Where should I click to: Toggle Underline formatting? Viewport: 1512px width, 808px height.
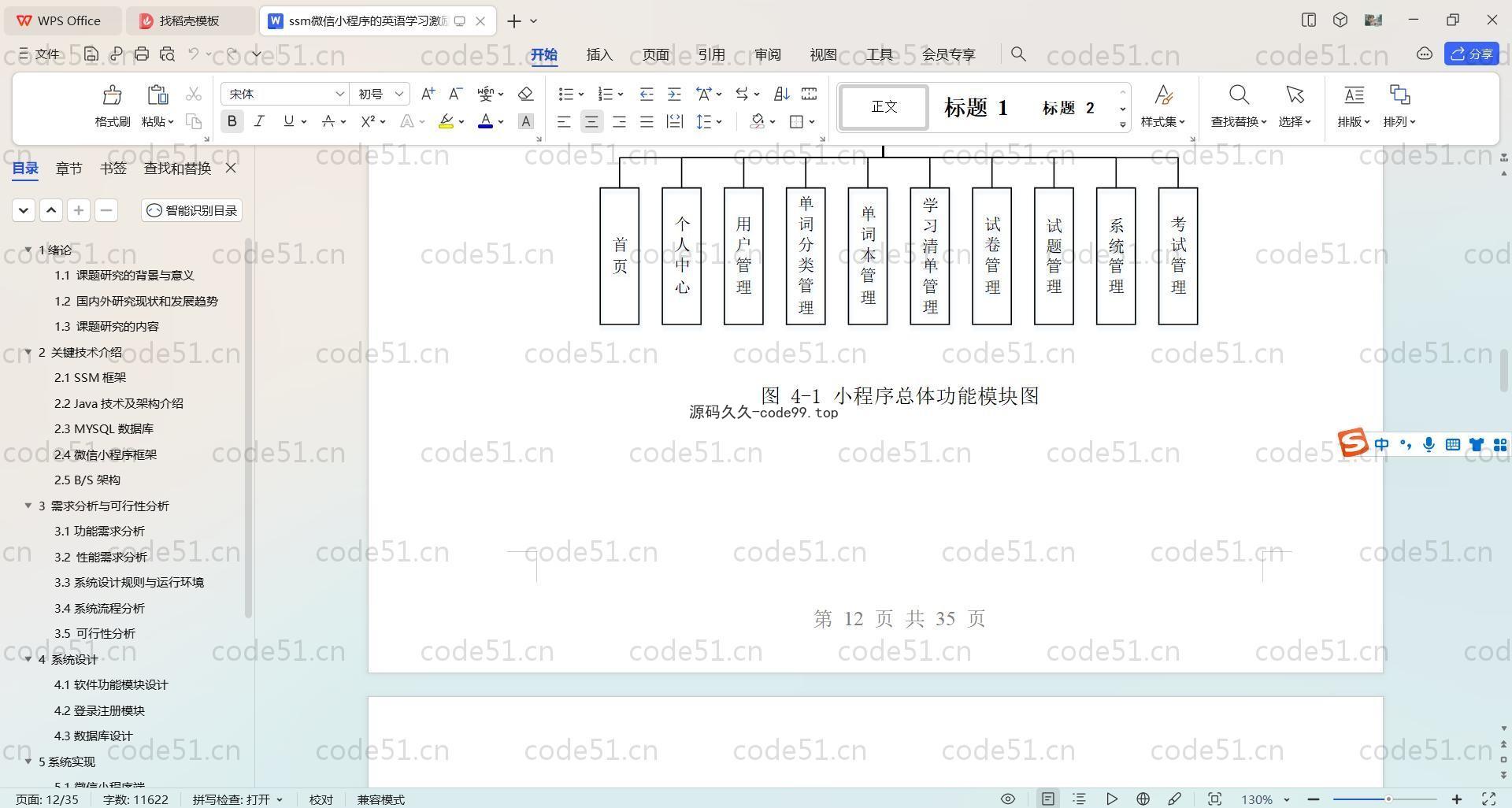[x=288, y=121]
